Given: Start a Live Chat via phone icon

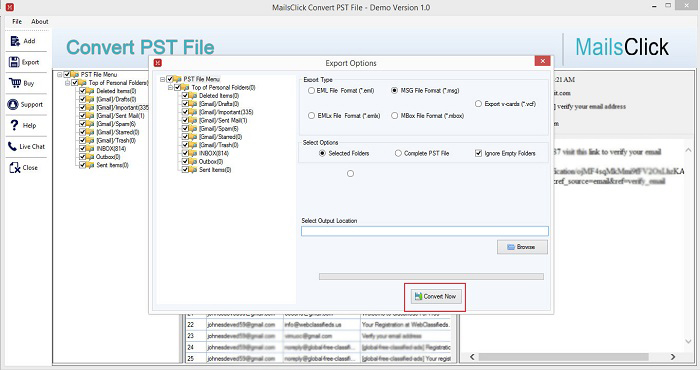Looking at the screenshot, I should click(x=12, y=146).
